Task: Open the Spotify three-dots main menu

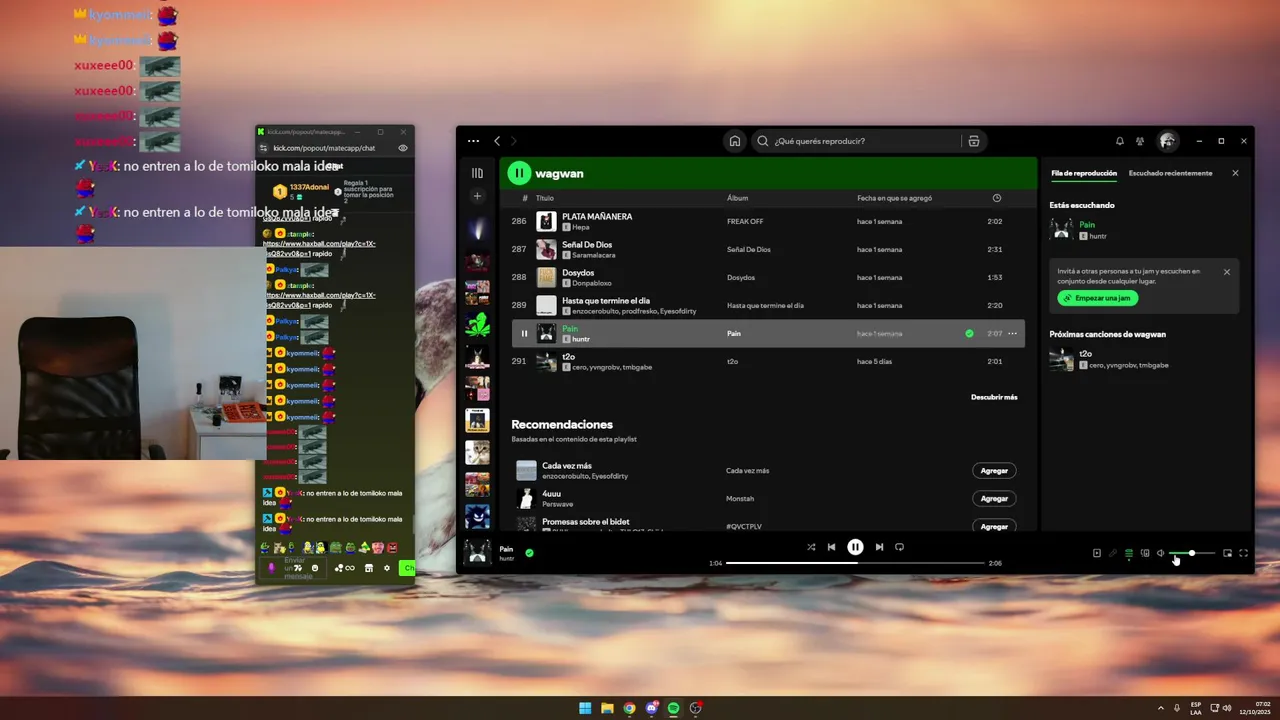Action: (473, 141)
